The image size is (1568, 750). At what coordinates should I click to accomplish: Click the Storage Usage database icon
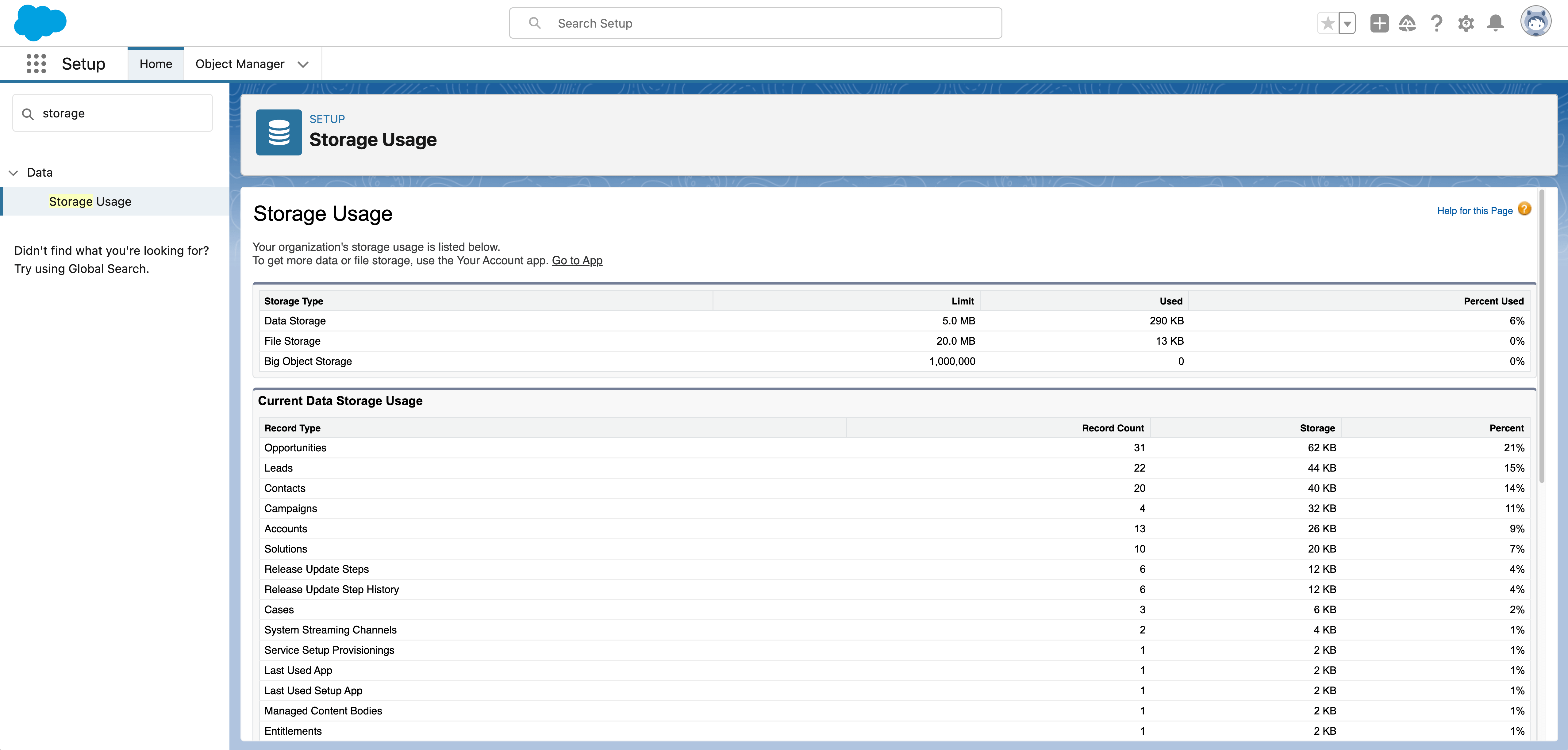pyautogui.click(x=279, y=132)
